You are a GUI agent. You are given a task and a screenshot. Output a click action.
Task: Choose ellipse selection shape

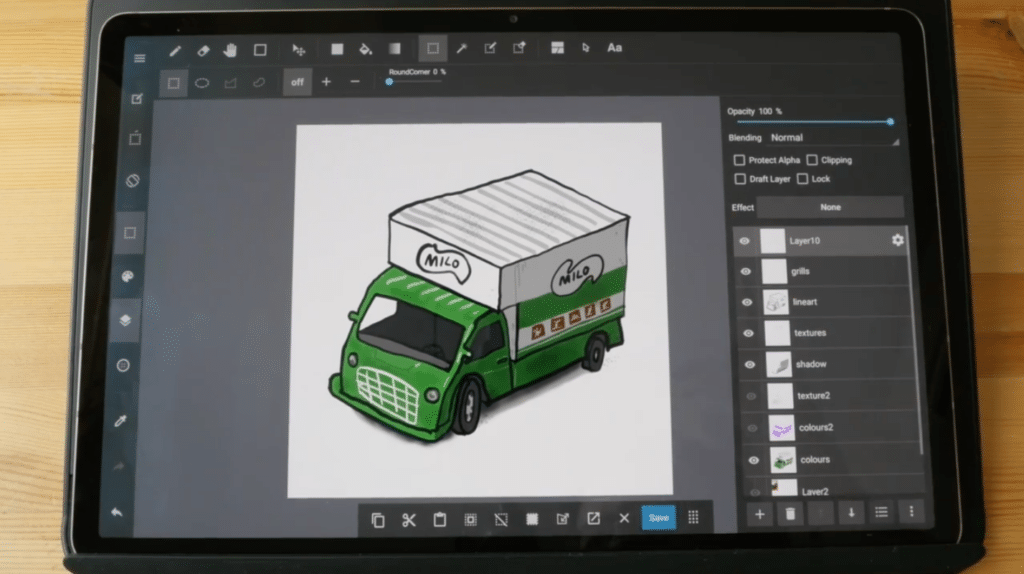click(202, 83)
